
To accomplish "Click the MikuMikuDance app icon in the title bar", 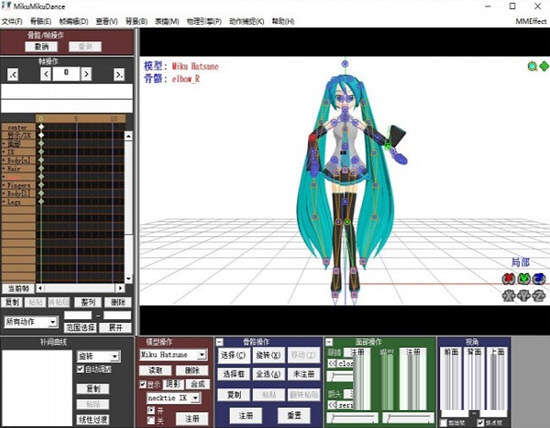I will pyautogui.click(x=6, y=6).
